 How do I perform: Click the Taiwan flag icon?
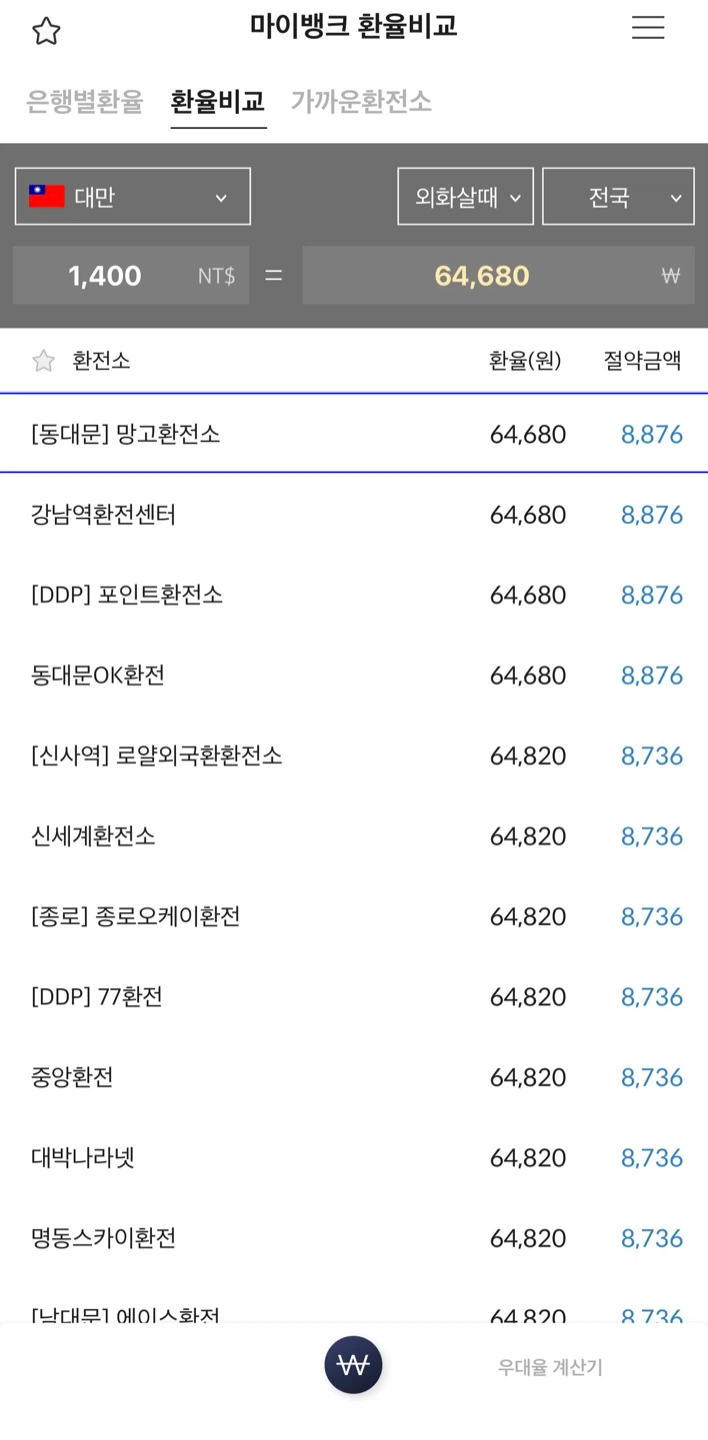41,195
